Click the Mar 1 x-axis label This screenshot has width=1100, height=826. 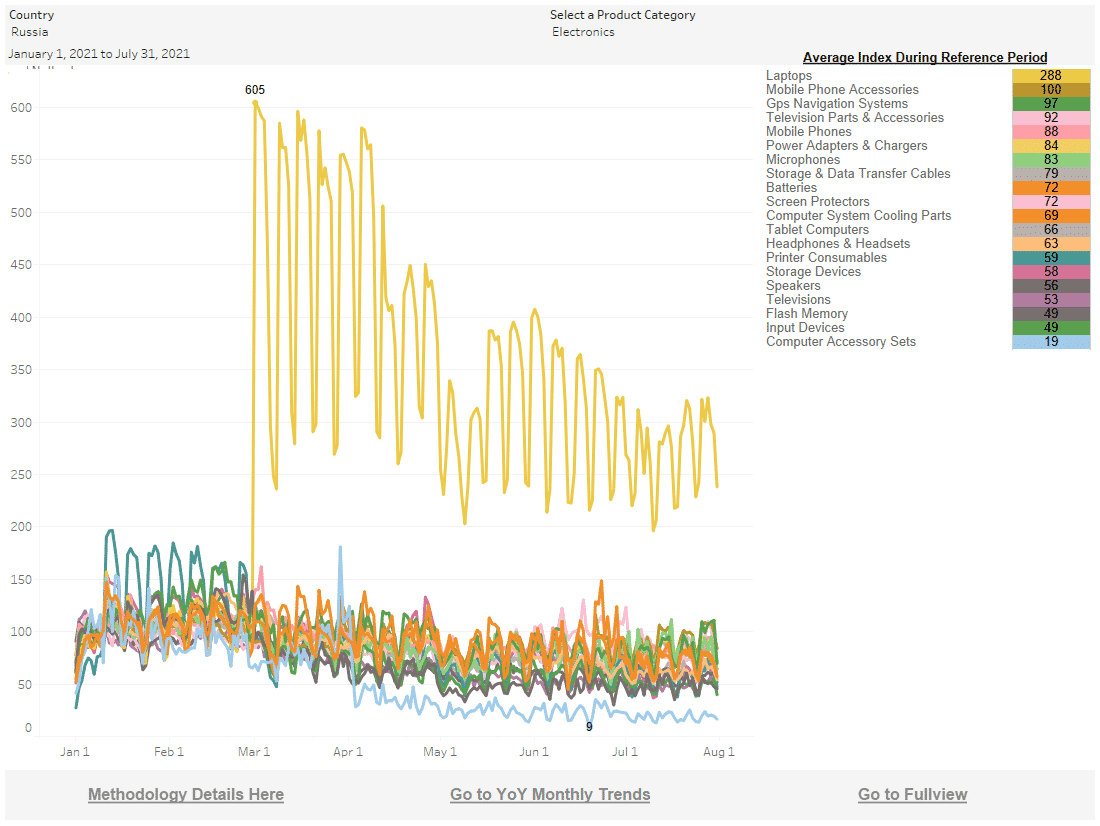255,752
